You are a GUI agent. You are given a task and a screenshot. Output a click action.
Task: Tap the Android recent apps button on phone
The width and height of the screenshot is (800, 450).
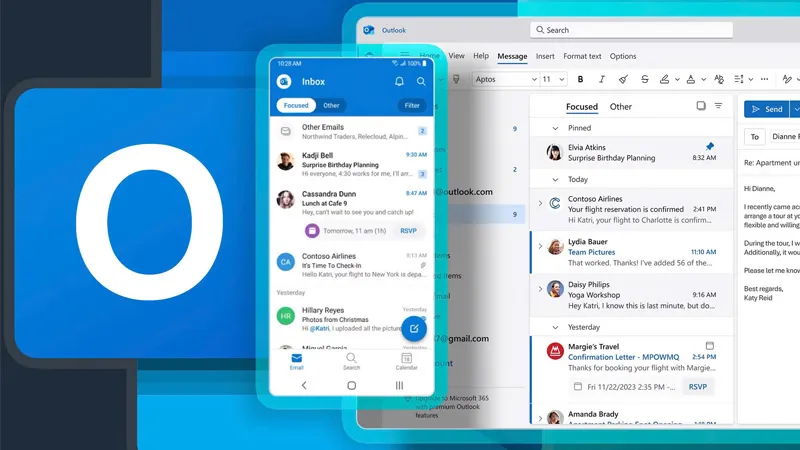[x=399, y=385]
